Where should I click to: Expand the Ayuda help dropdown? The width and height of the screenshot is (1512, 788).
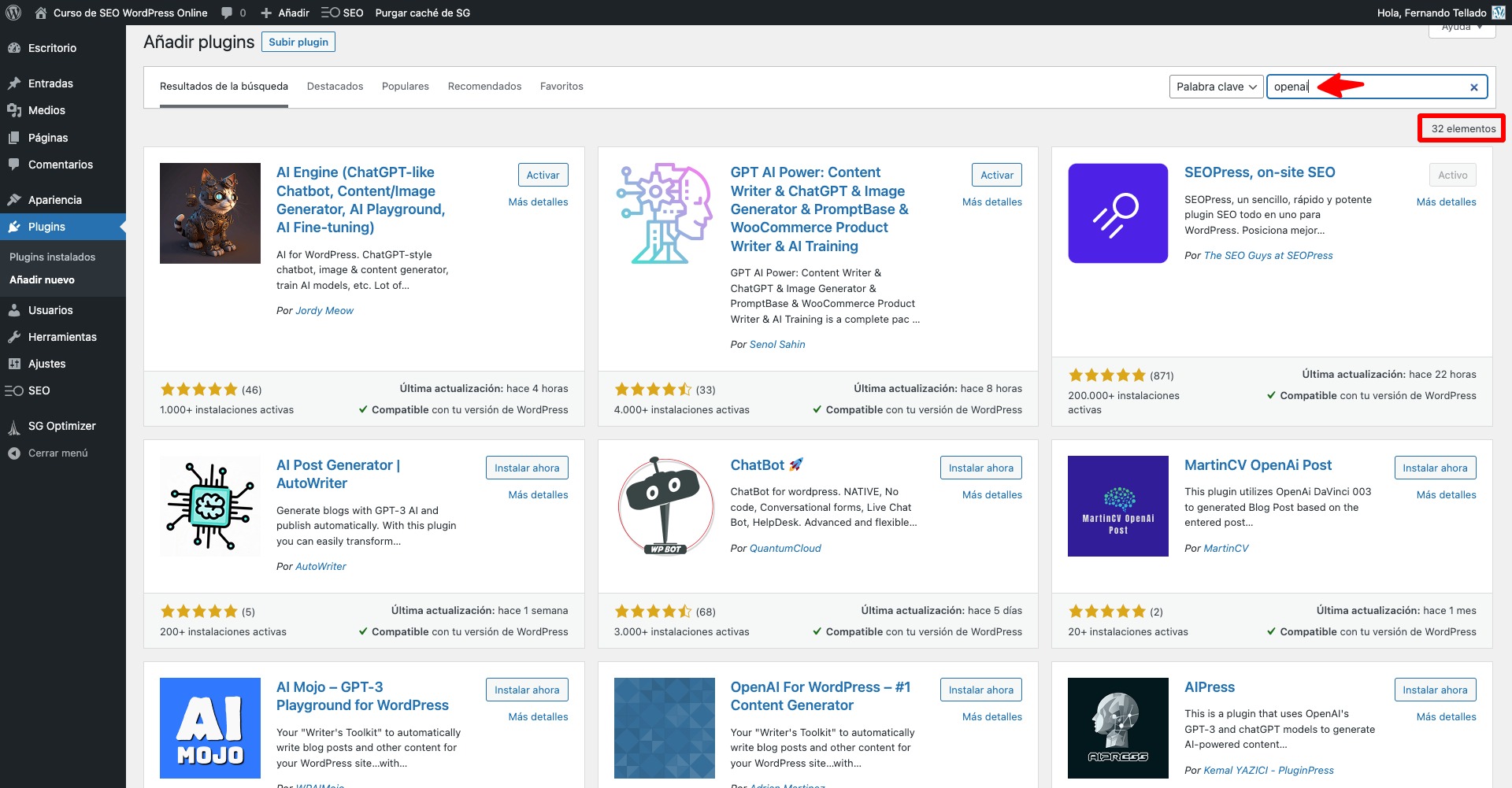pos(1462,28)
